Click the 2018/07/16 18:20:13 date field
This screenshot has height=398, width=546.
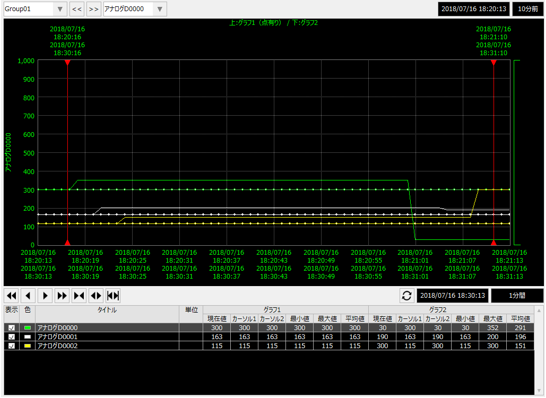pyautogui.click(x=474, y=9)
